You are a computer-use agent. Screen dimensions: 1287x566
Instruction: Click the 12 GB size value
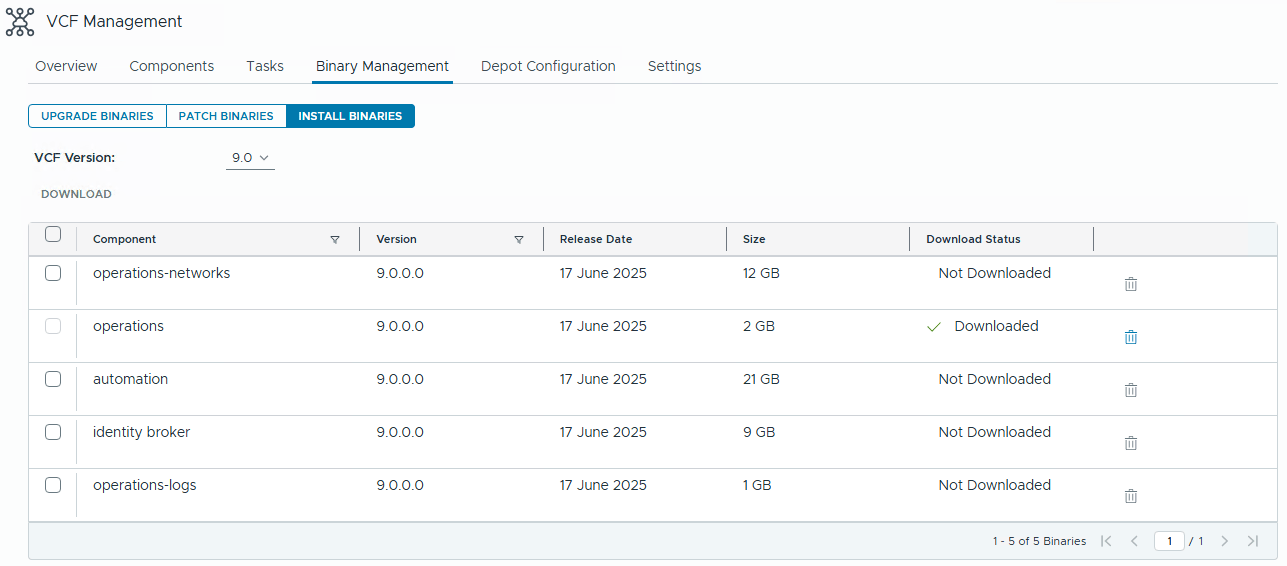pyautogui.click(x=761, y=273)
